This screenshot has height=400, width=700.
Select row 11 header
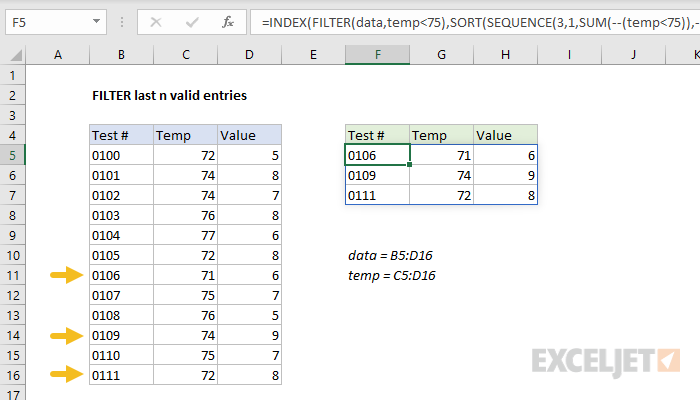click(x=12, y=275)
